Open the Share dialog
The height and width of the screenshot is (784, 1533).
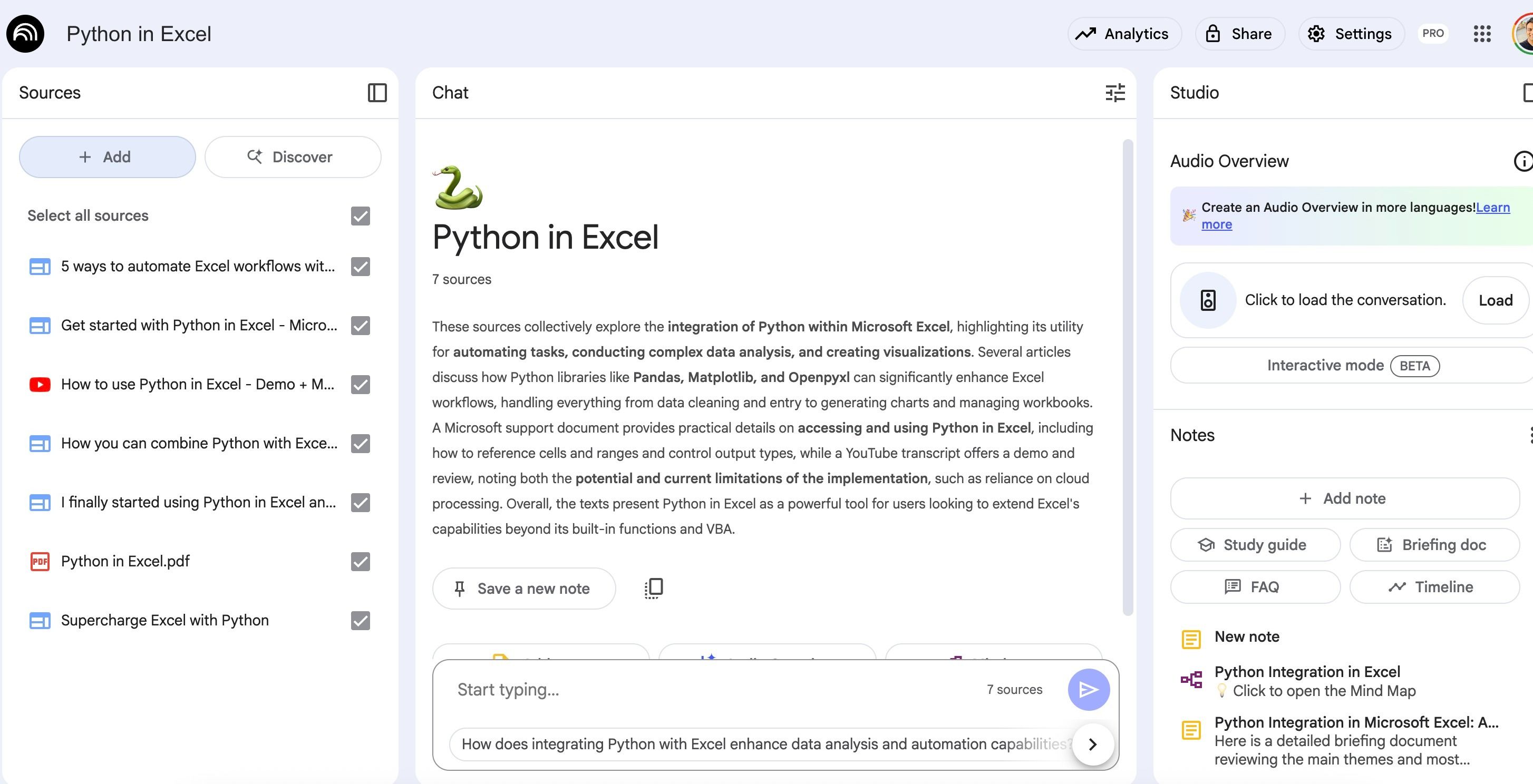point(1239,34)
